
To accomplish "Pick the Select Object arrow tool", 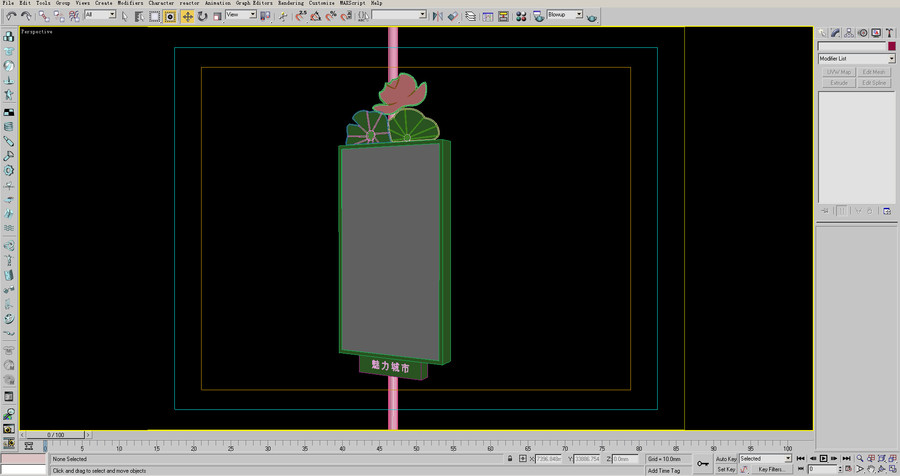I will pyautogui.click(x=125, y=16).
